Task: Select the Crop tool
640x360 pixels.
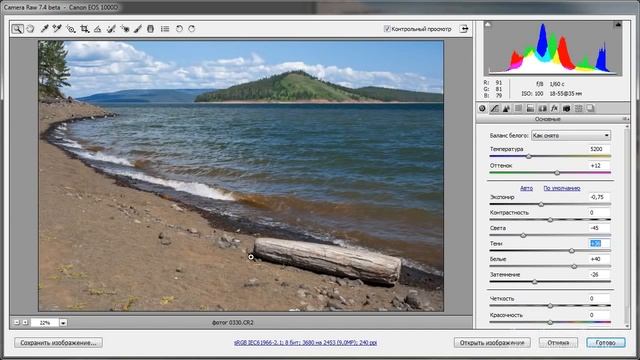Action: [84, 29]
